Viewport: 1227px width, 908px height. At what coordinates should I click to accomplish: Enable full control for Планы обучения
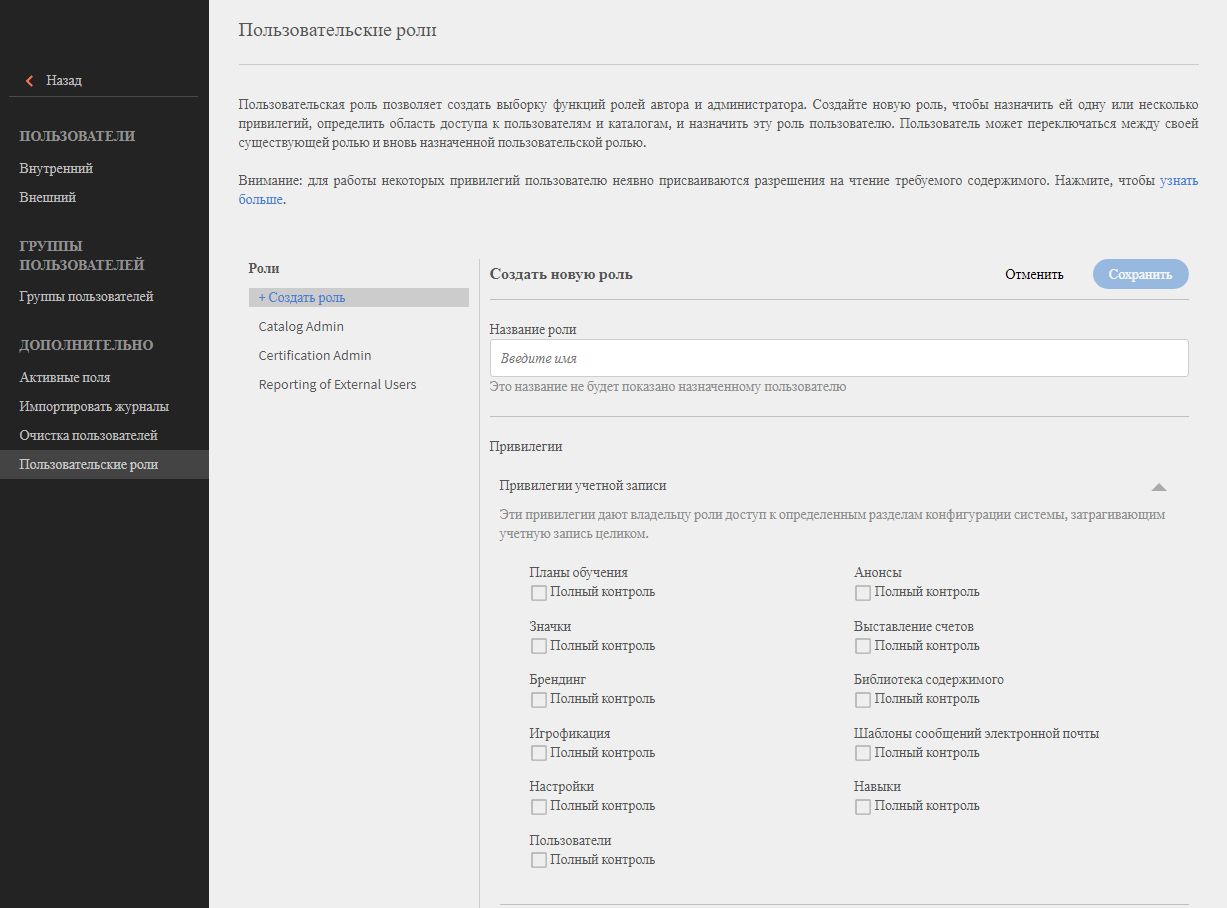pos(539,593)
